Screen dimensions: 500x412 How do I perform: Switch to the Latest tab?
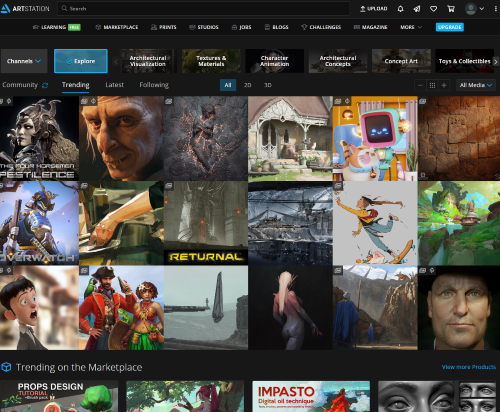[114, 85]
